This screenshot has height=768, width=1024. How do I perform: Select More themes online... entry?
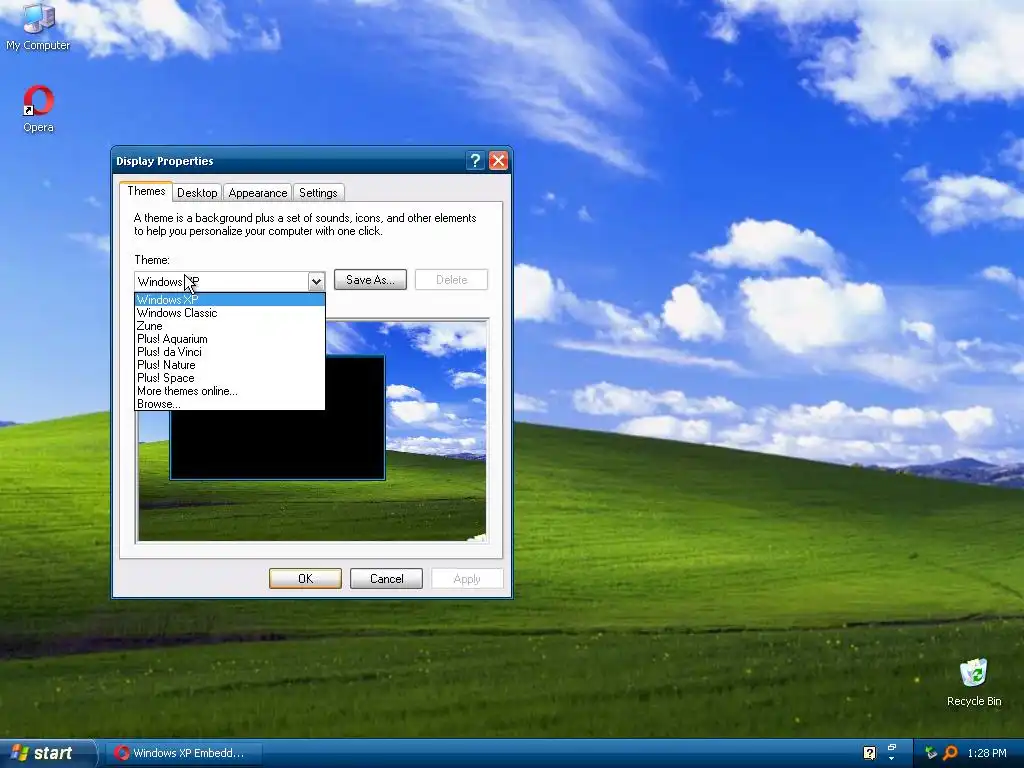coord(229,391)
